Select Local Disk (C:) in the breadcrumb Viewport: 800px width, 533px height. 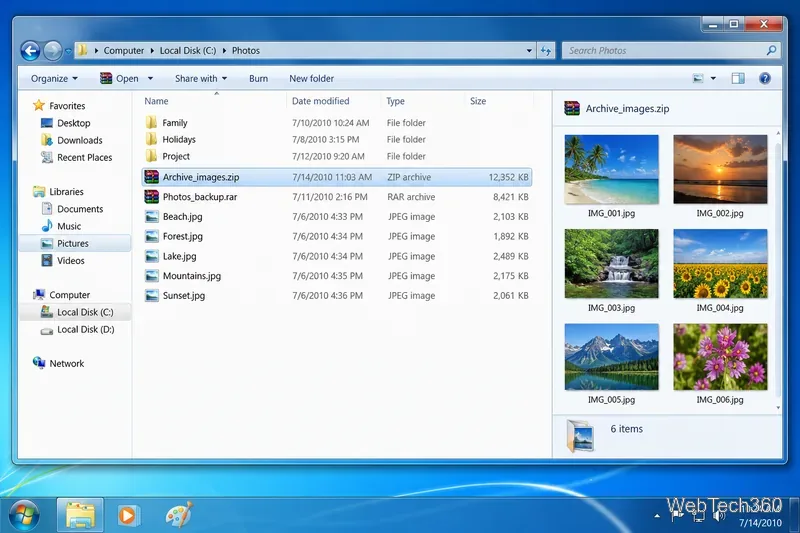(188, 50)
